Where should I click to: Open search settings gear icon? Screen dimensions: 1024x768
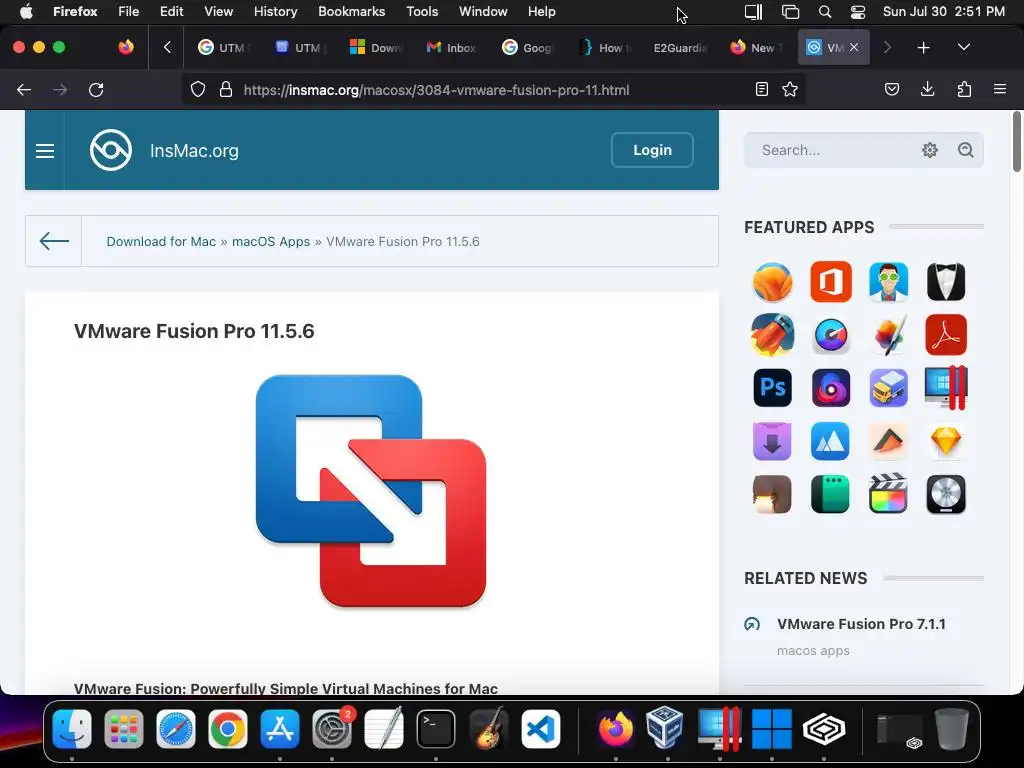[x=929, y=150]
